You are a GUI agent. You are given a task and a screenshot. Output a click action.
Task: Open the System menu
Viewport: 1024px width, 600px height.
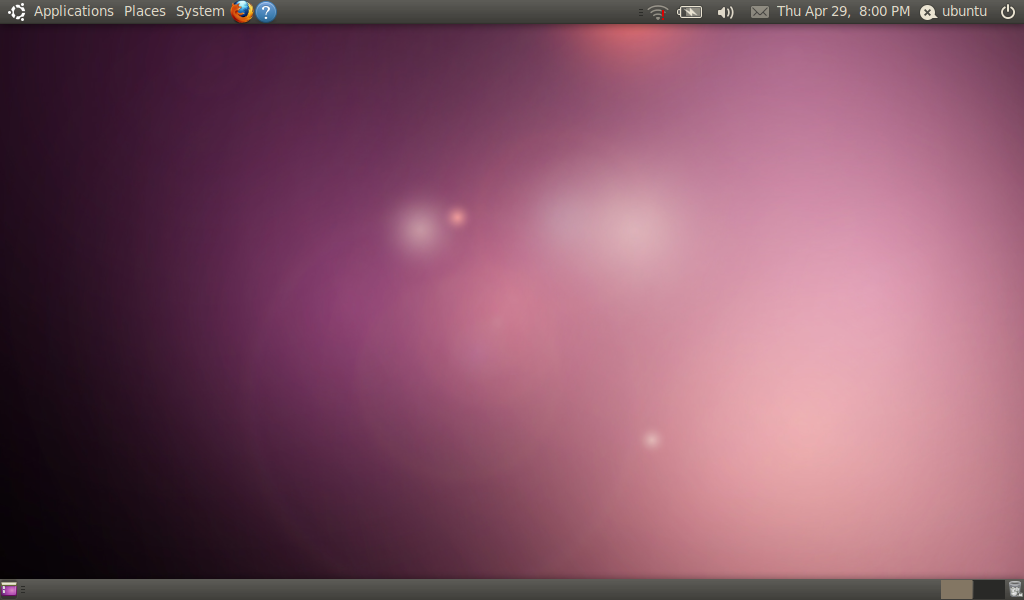(200, 12)
